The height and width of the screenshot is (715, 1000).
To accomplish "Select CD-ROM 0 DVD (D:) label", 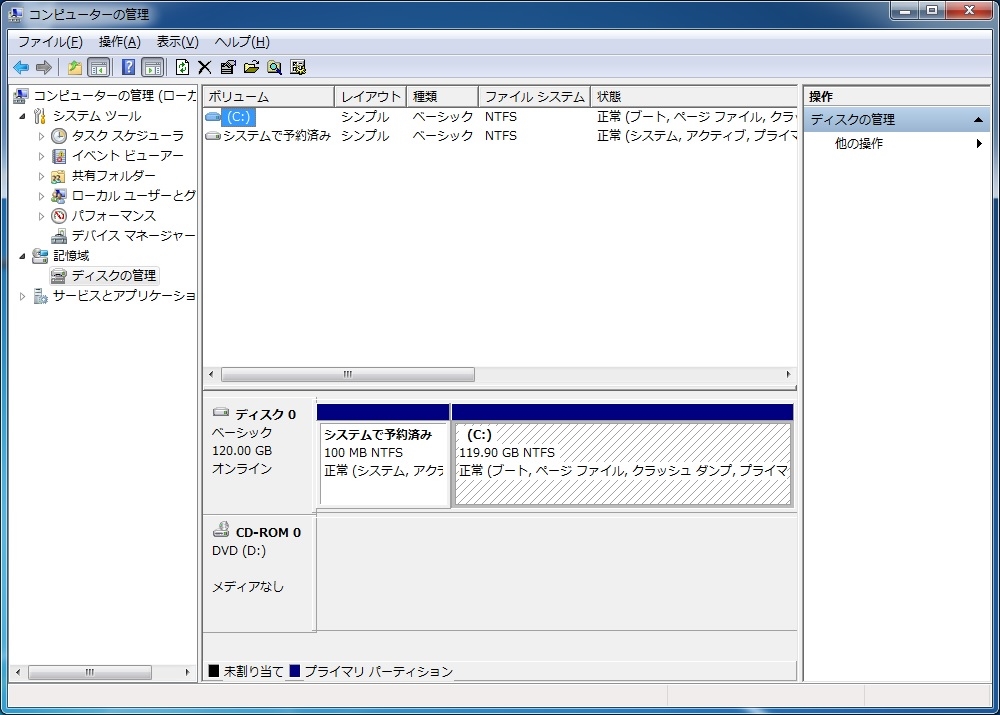I will pyautogui.click(x=239, y=550).
